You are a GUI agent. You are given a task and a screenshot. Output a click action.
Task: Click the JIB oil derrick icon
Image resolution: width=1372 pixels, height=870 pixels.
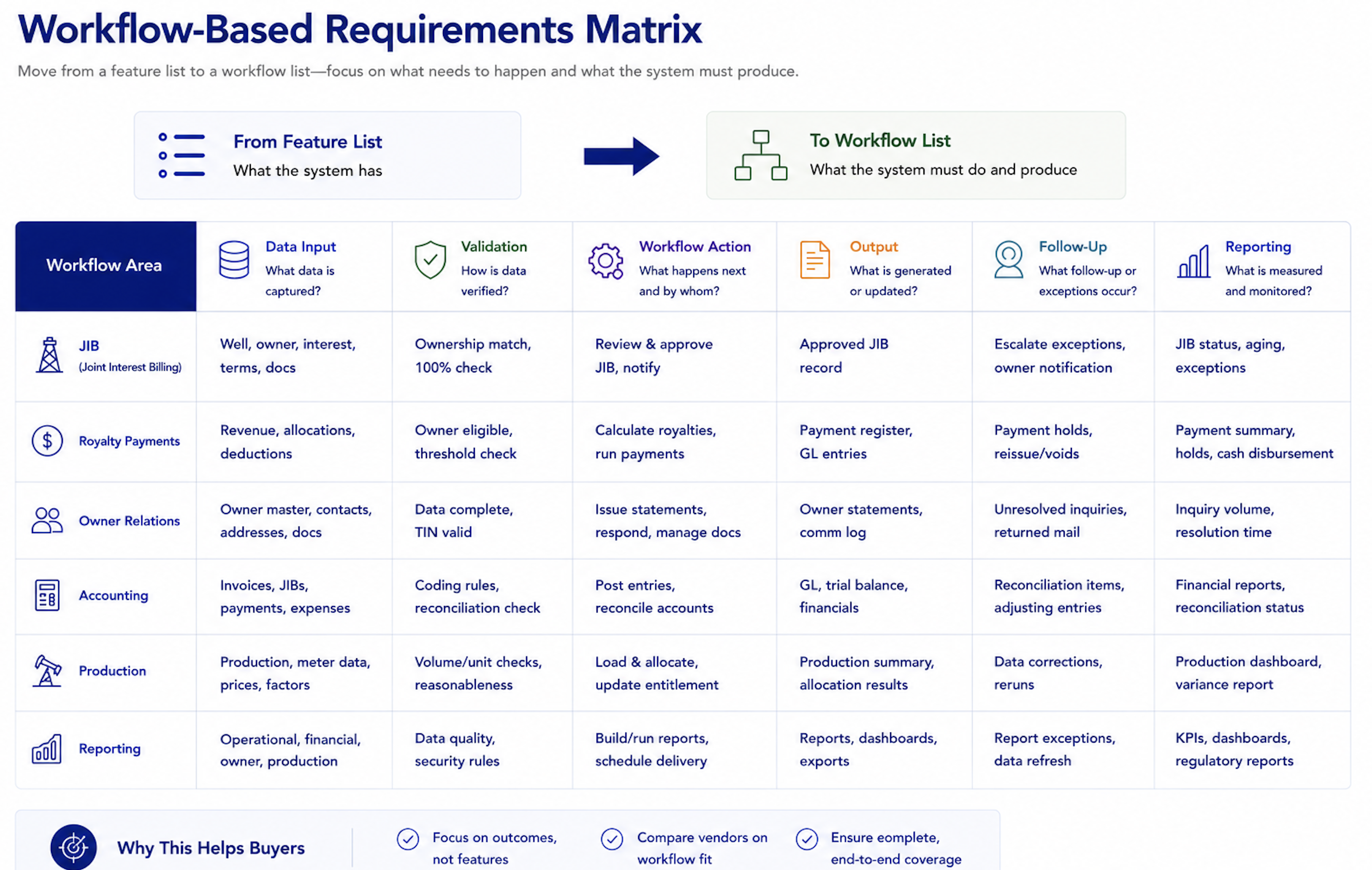pos(49,355)
